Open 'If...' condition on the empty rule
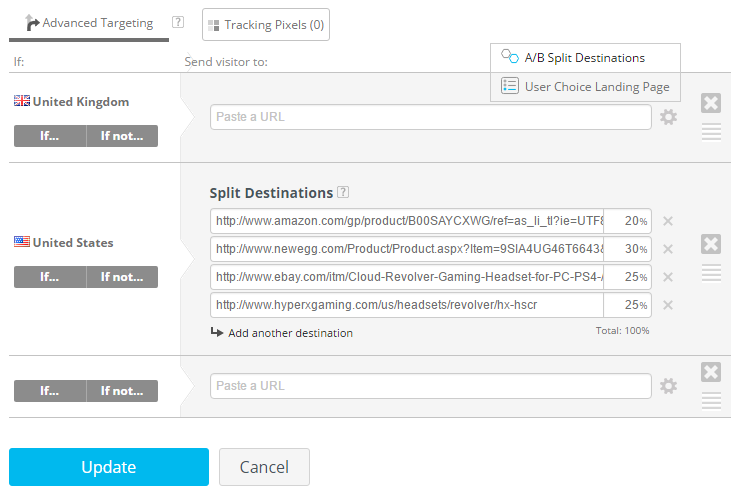Viewport: 741px width, 495px height. pyautogui.click(x=50, y=391)
